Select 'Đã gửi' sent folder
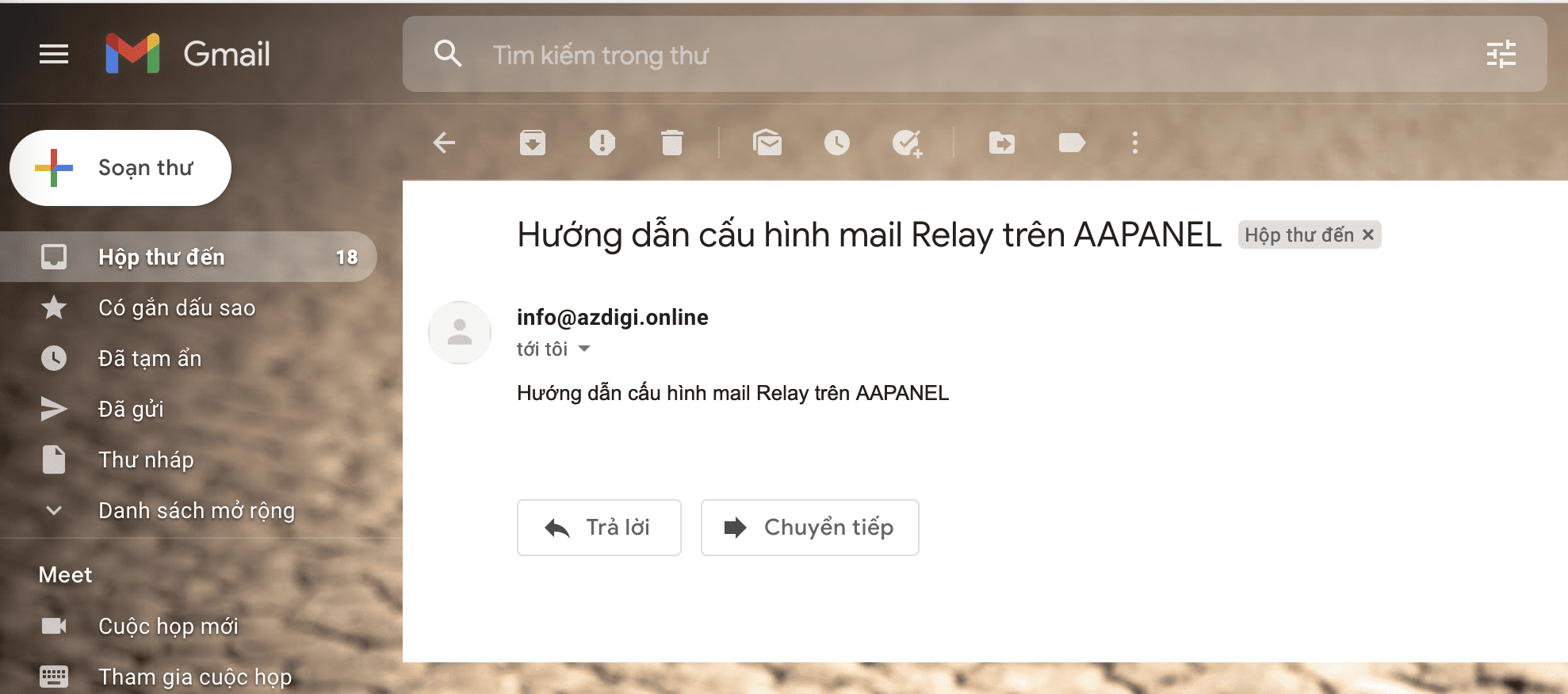The height and width of the screenshot is (694, 1568). click(131, 409)
